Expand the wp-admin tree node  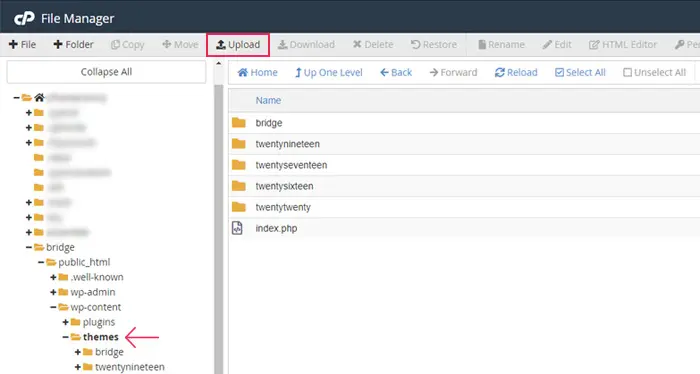pos(53,292)
